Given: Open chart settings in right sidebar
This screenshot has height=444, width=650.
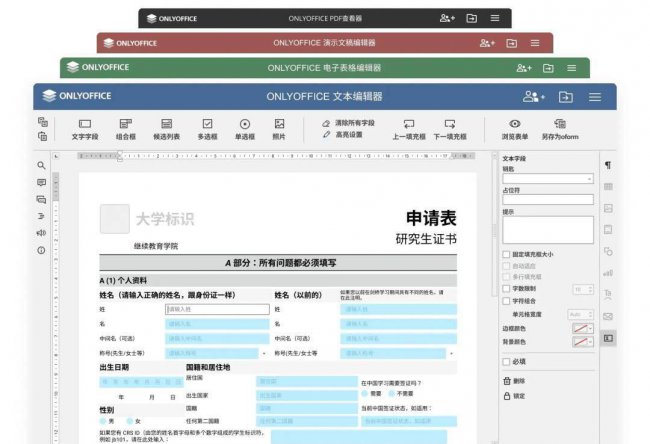Looking at the screenshot, I should coord(608,273).
